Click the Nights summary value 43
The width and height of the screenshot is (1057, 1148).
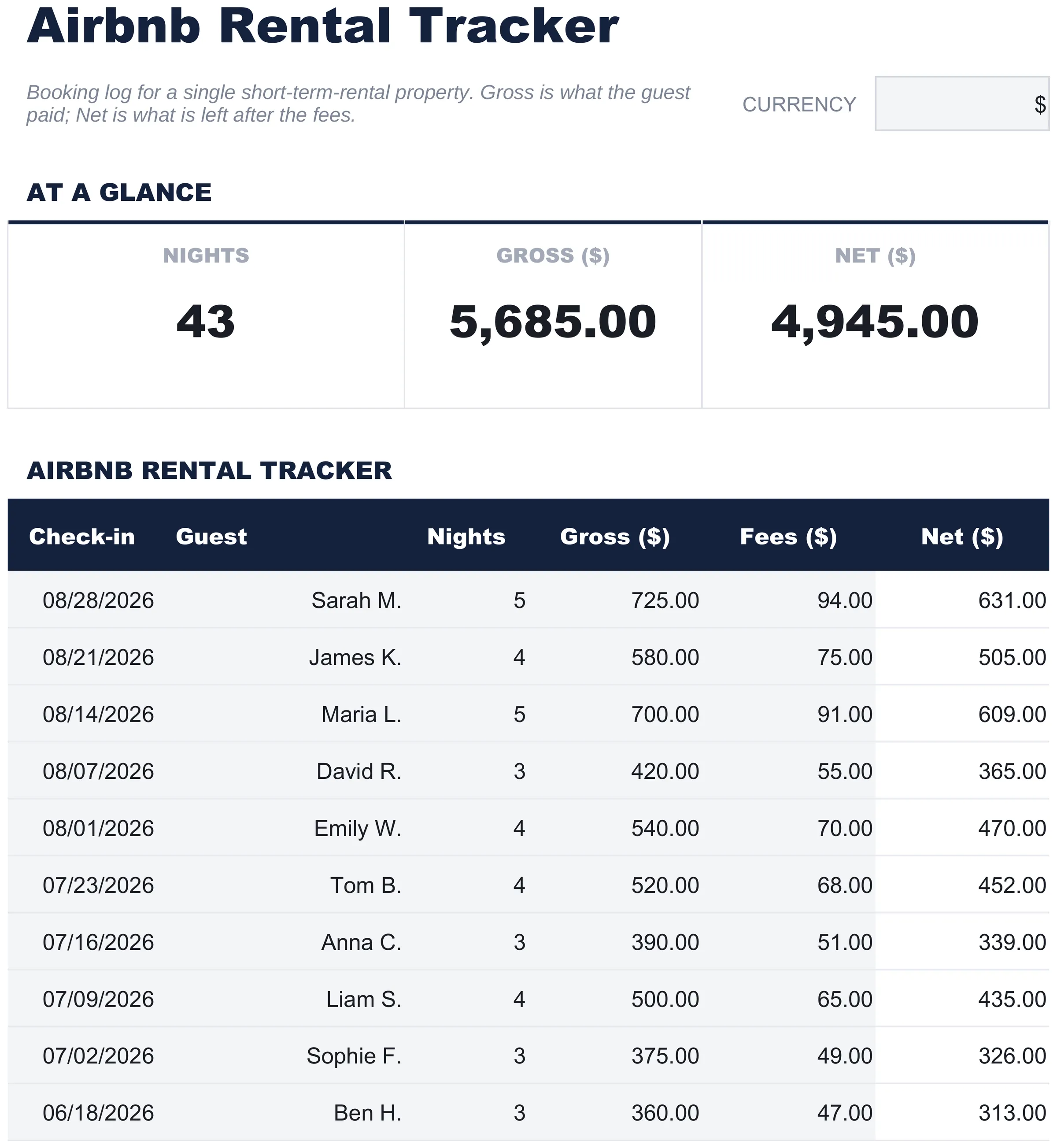tap(206, 322)
